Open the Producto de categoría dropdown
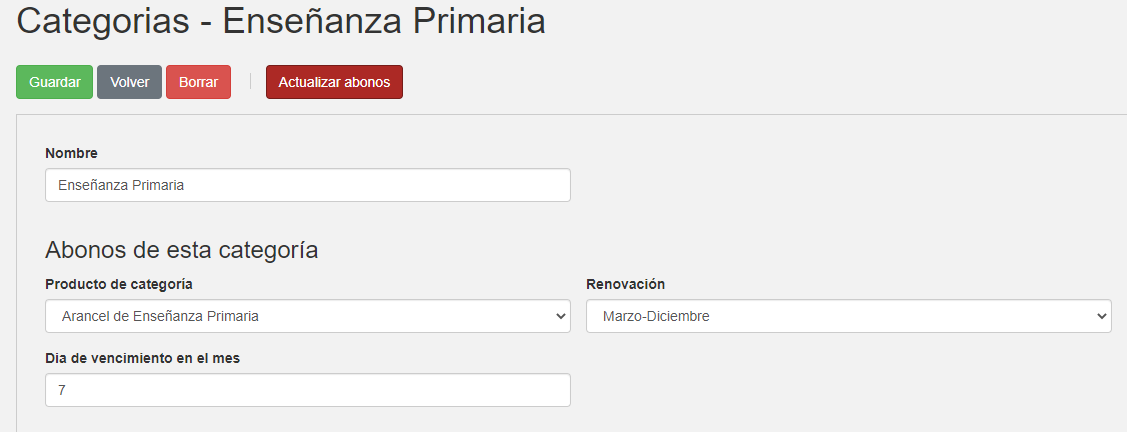The image size is (1127, 432). click(307, 316)
